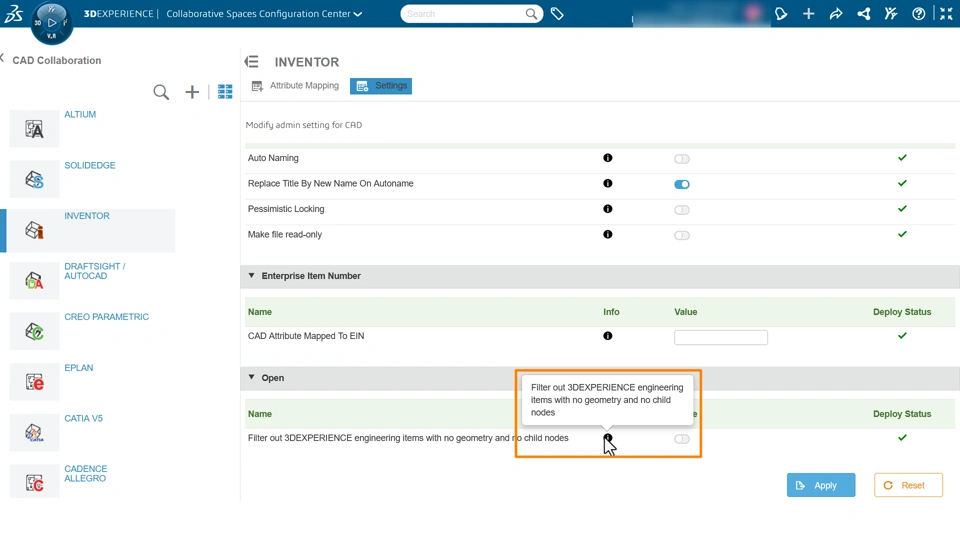The width and height of the screenshot is (960, 540).
Task: Enable the Pessimistic Locking toggle
Action: click(681, 210)
